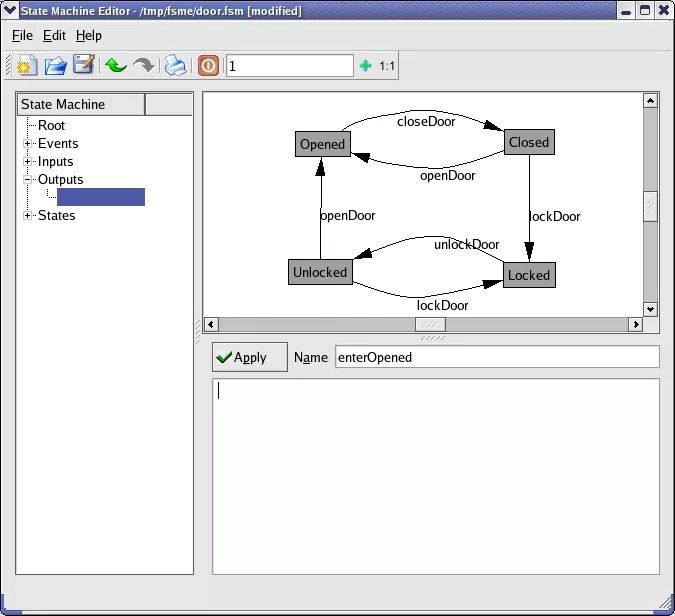Expand the States tree node
This screenshot has width=675, height=616.
28,215
